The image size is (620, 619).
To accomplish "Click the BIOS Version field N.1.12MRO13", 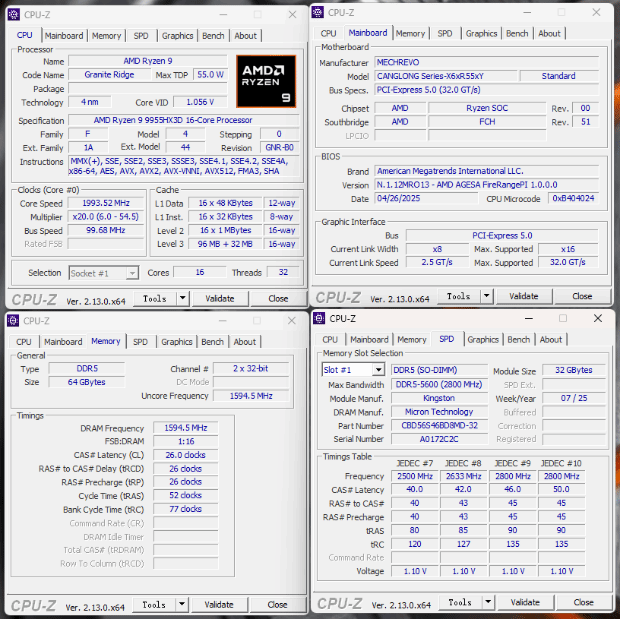I will (486, 185).
